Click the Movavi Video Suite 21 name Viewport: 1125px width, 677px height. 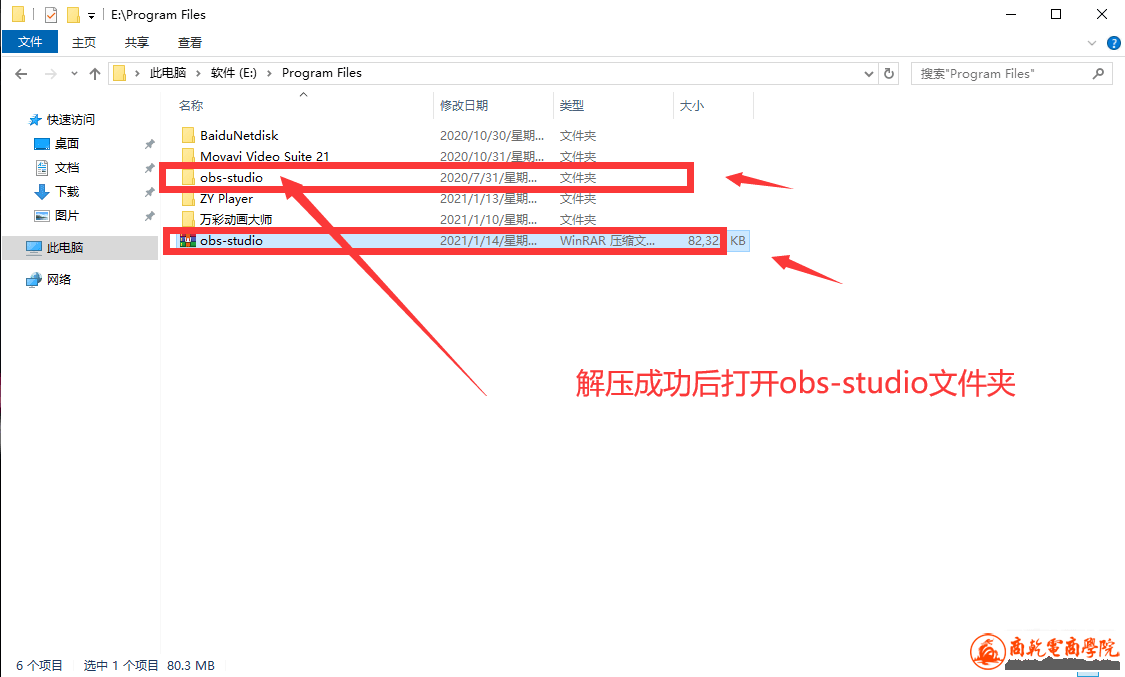(265, 156)
